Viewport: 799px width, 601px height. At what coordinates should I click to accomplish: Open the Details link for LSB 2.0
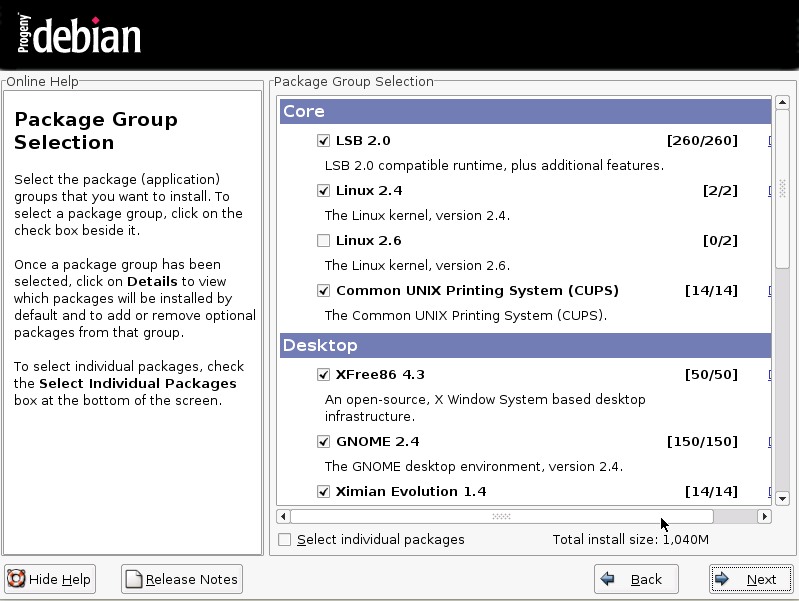click(x=769, y=140)
